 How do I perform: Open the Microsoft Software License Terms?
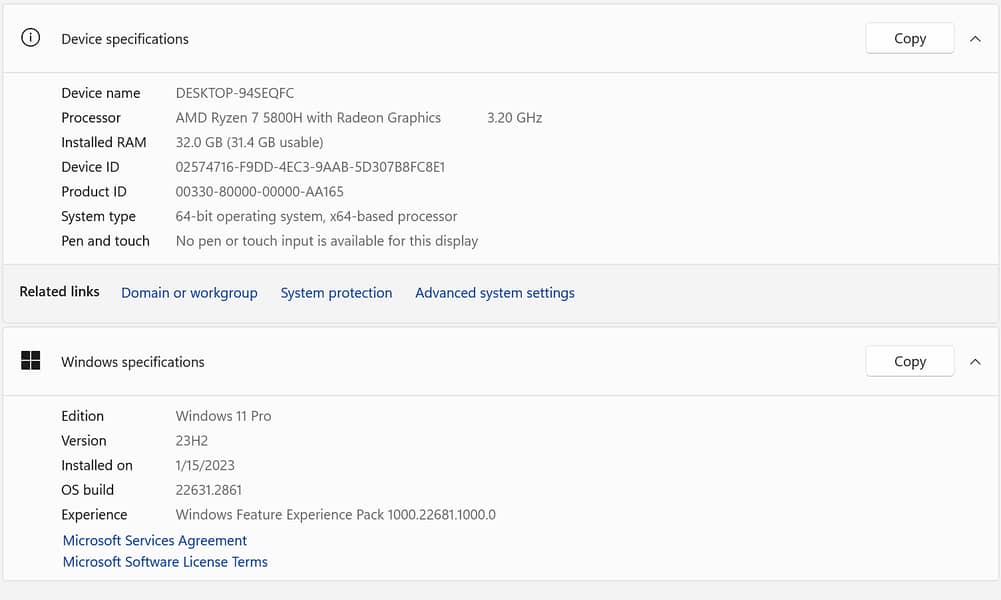coord(165,562)
